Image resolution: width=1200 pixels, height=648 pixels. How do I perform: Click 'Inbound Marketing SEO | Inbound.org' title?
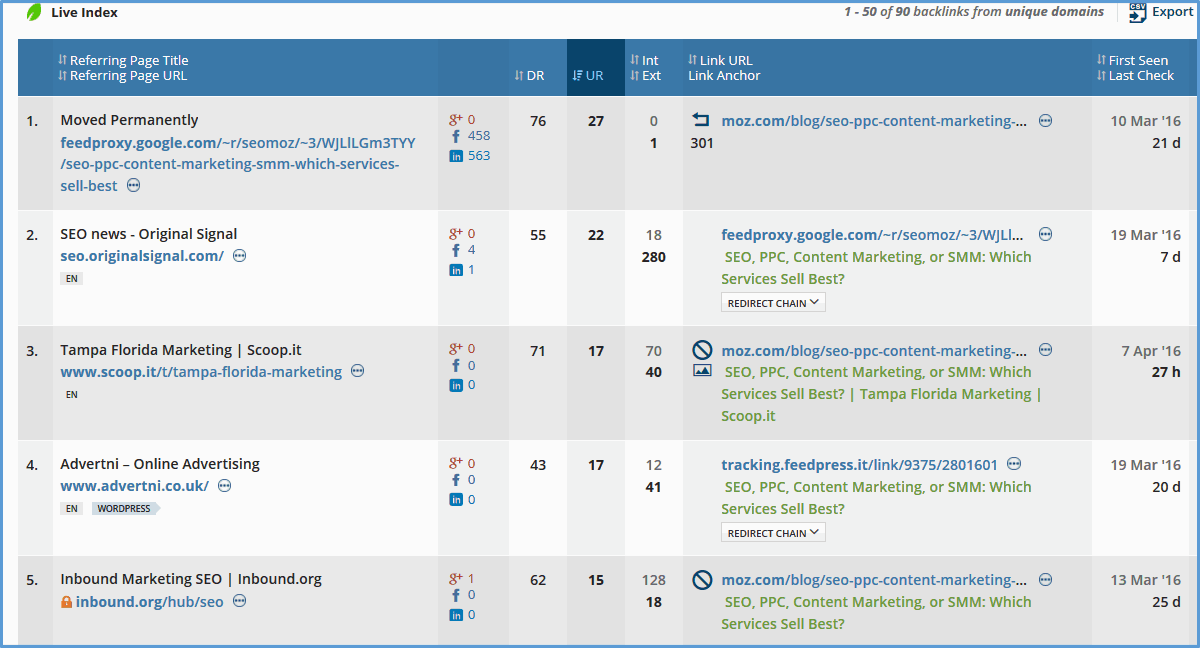[191, 579]
